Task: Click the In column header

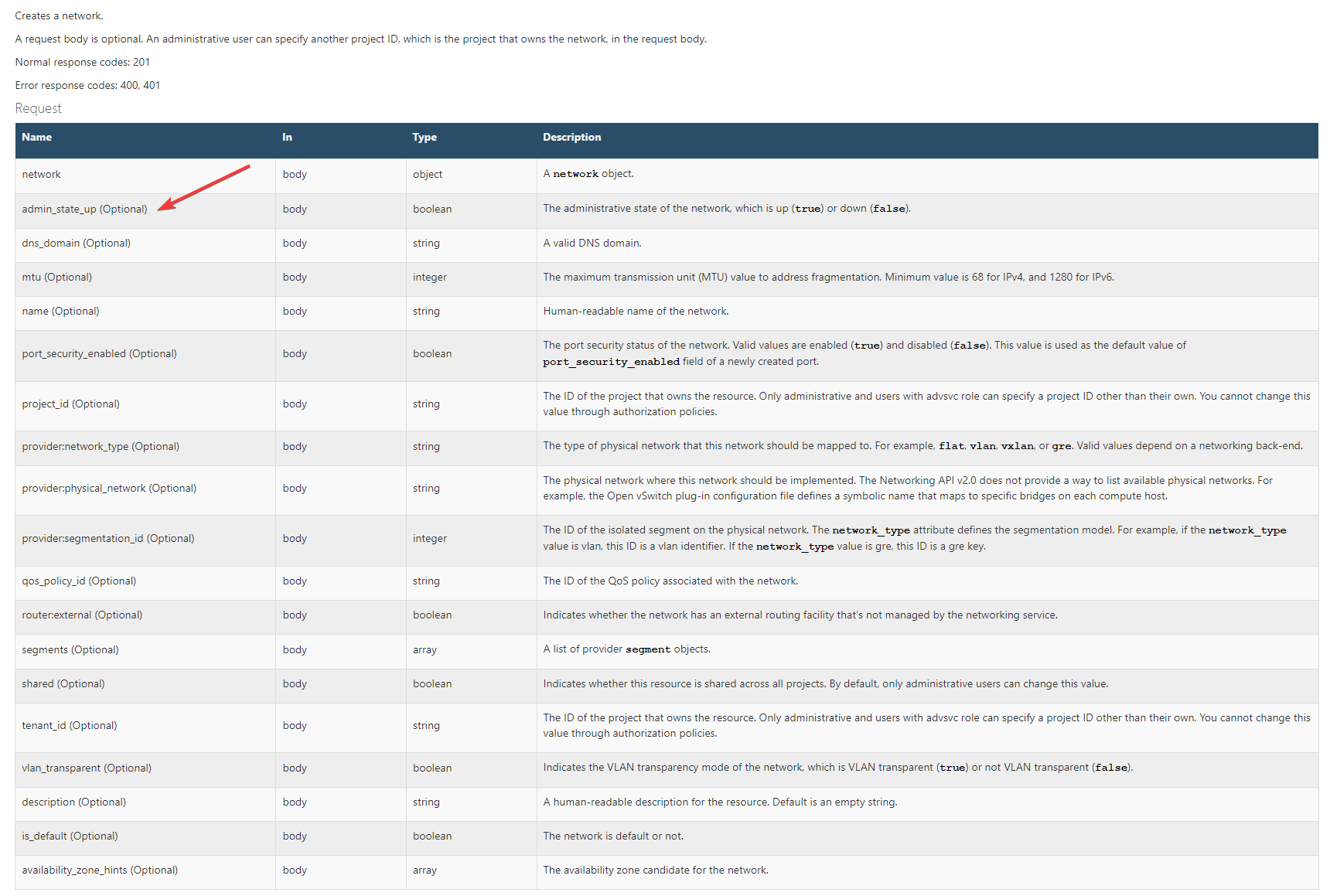Action: click(287, 138)
